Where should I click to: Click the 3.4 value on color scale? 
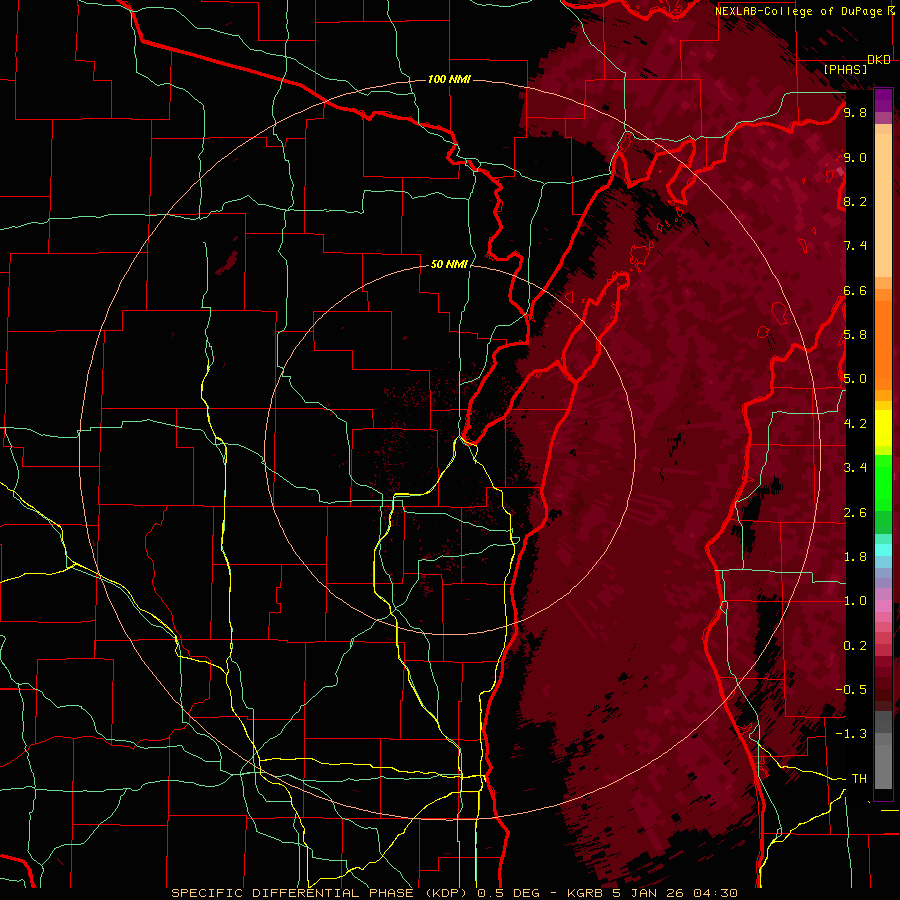tap(855, 467)
